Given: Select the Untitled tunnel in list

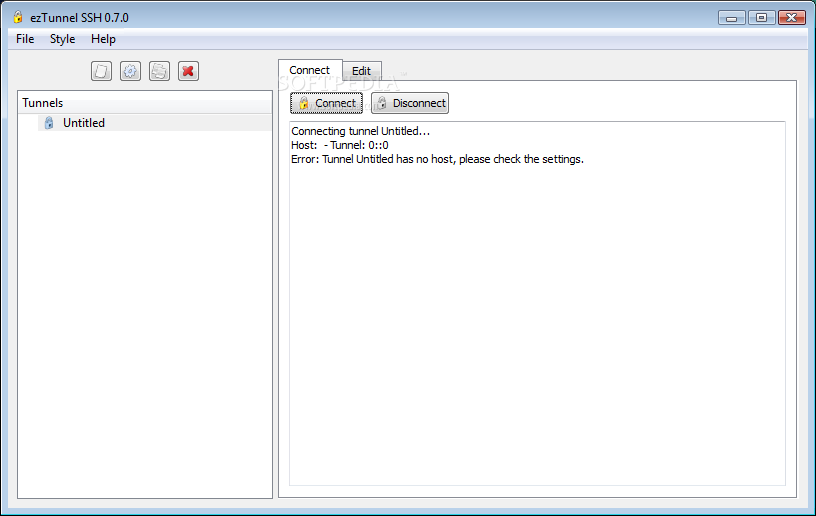Looking at the screenshot, I should (x=155, y=123).
